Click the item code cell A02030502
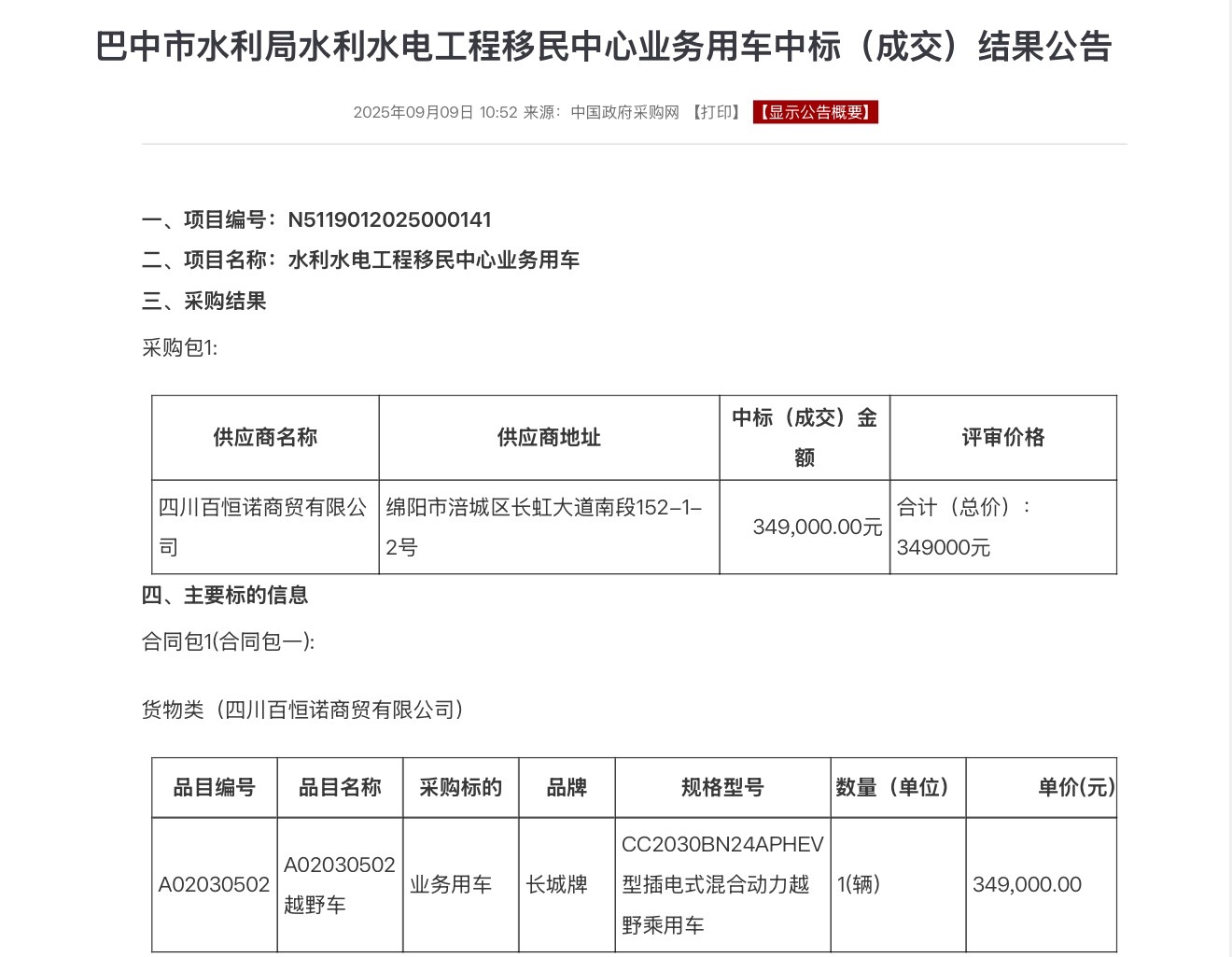Image resolution: width=1232 pixels, height=957 pixels. (x=215, y=884)
